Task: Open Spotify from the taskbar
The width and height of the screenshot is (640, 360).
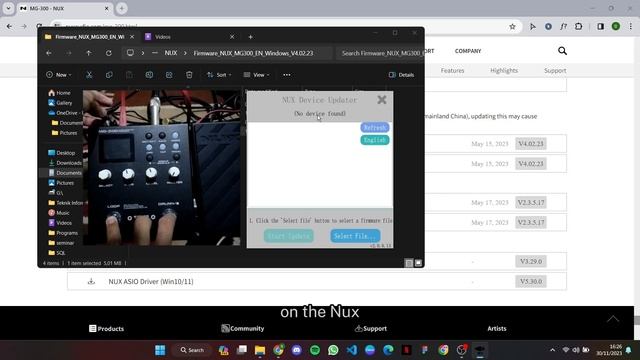Action: coord(315,350)
